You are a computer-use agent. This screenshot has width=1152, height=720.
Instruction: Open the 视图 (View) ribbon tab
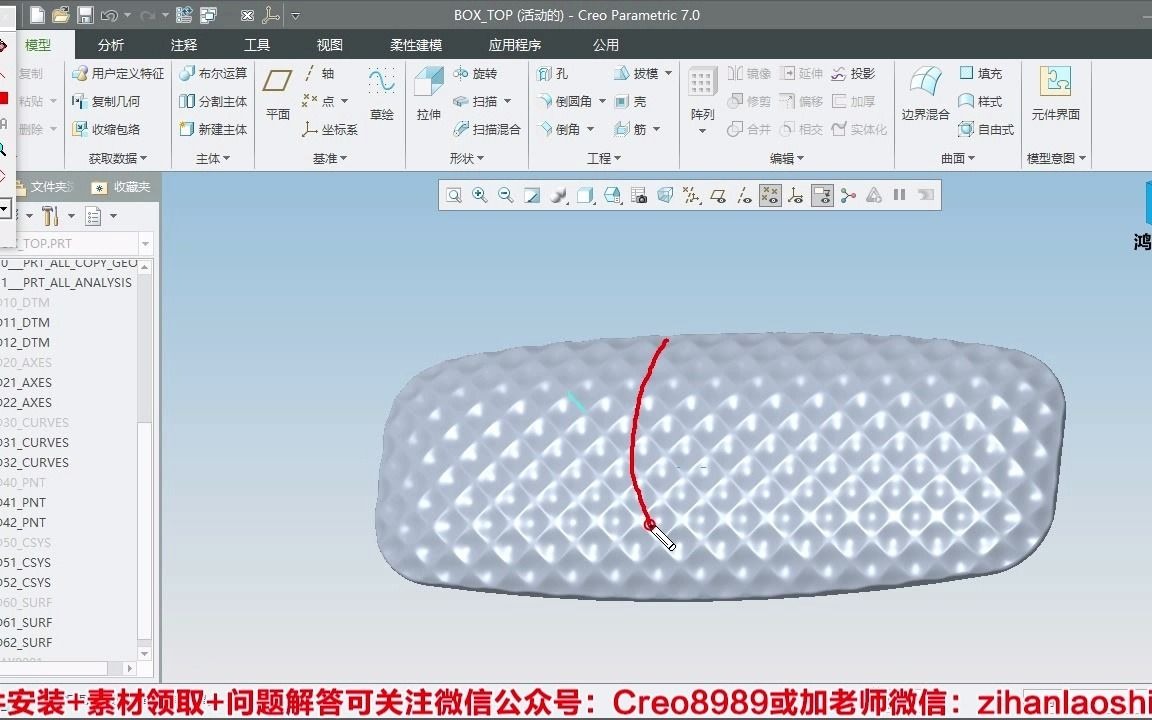[x=328, y=44]
